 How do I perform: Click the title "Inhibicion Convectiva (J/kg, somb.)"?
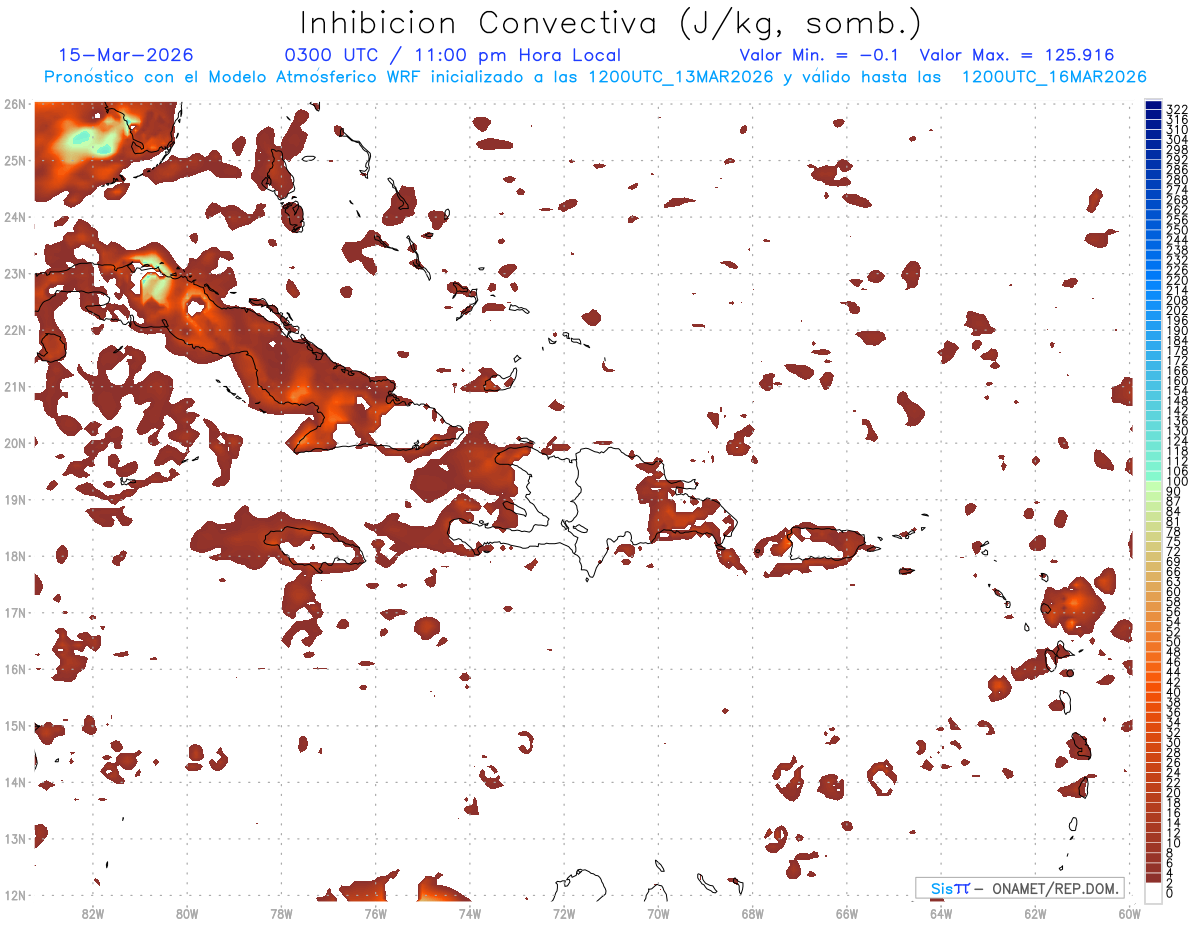point(611,24)
